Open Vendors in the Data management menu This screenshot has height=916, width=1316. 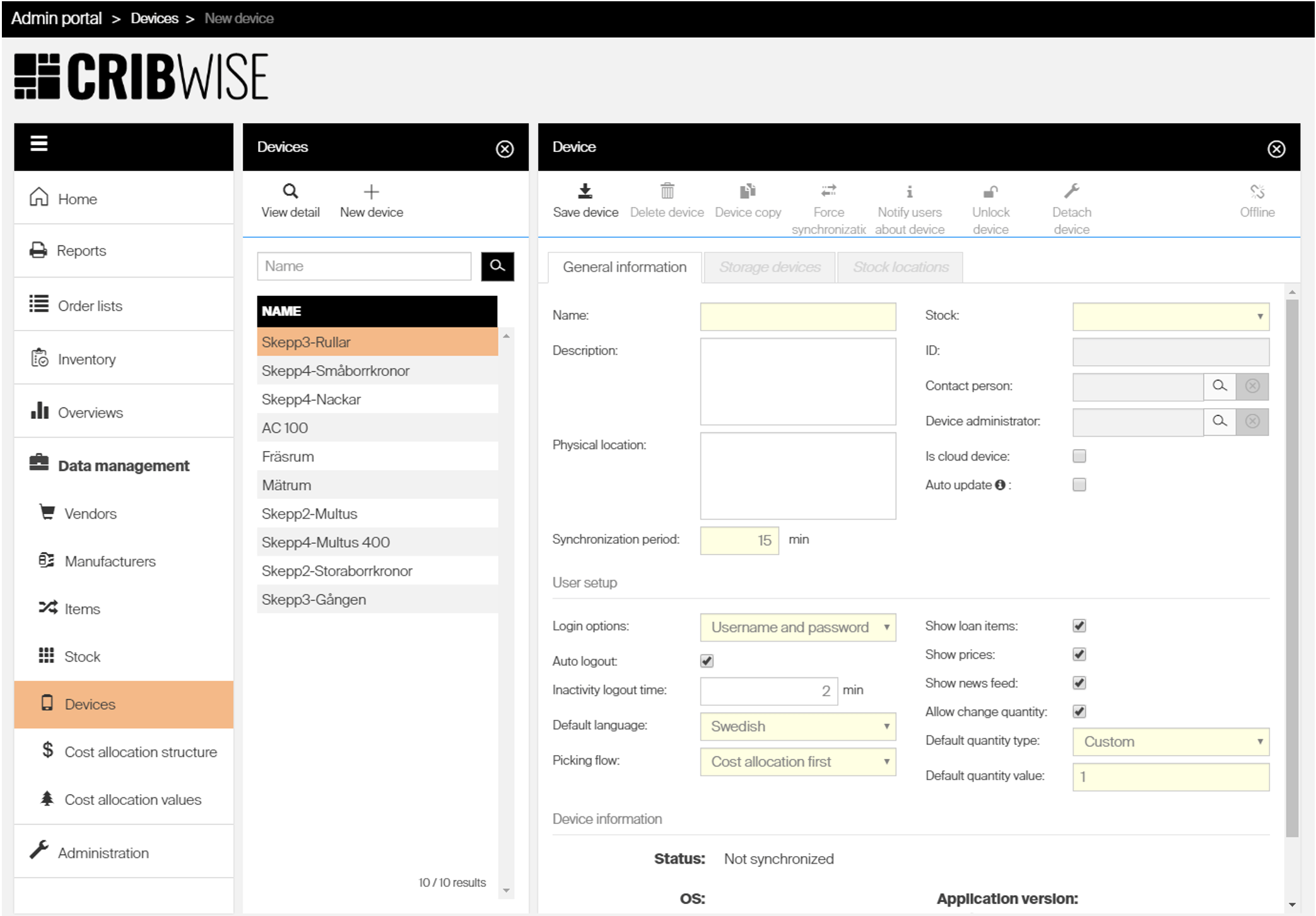coord(90,514)
